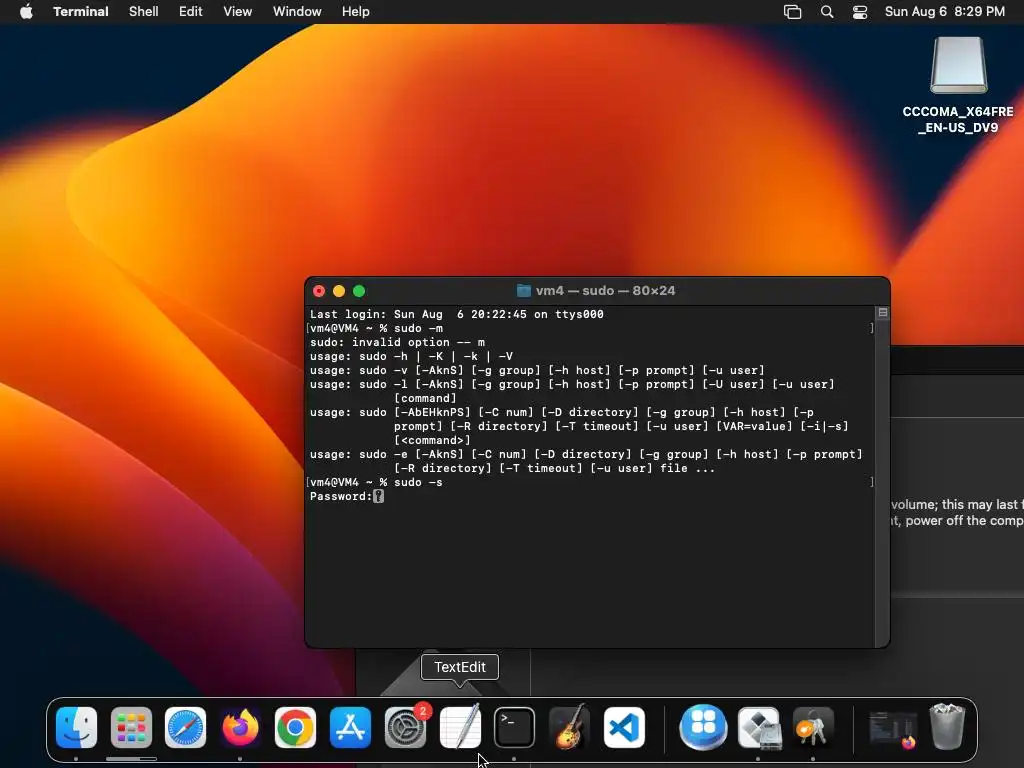Click the folder proxy icon in Terminal title
Screen dimensions: 1024x768
[523, 291]
